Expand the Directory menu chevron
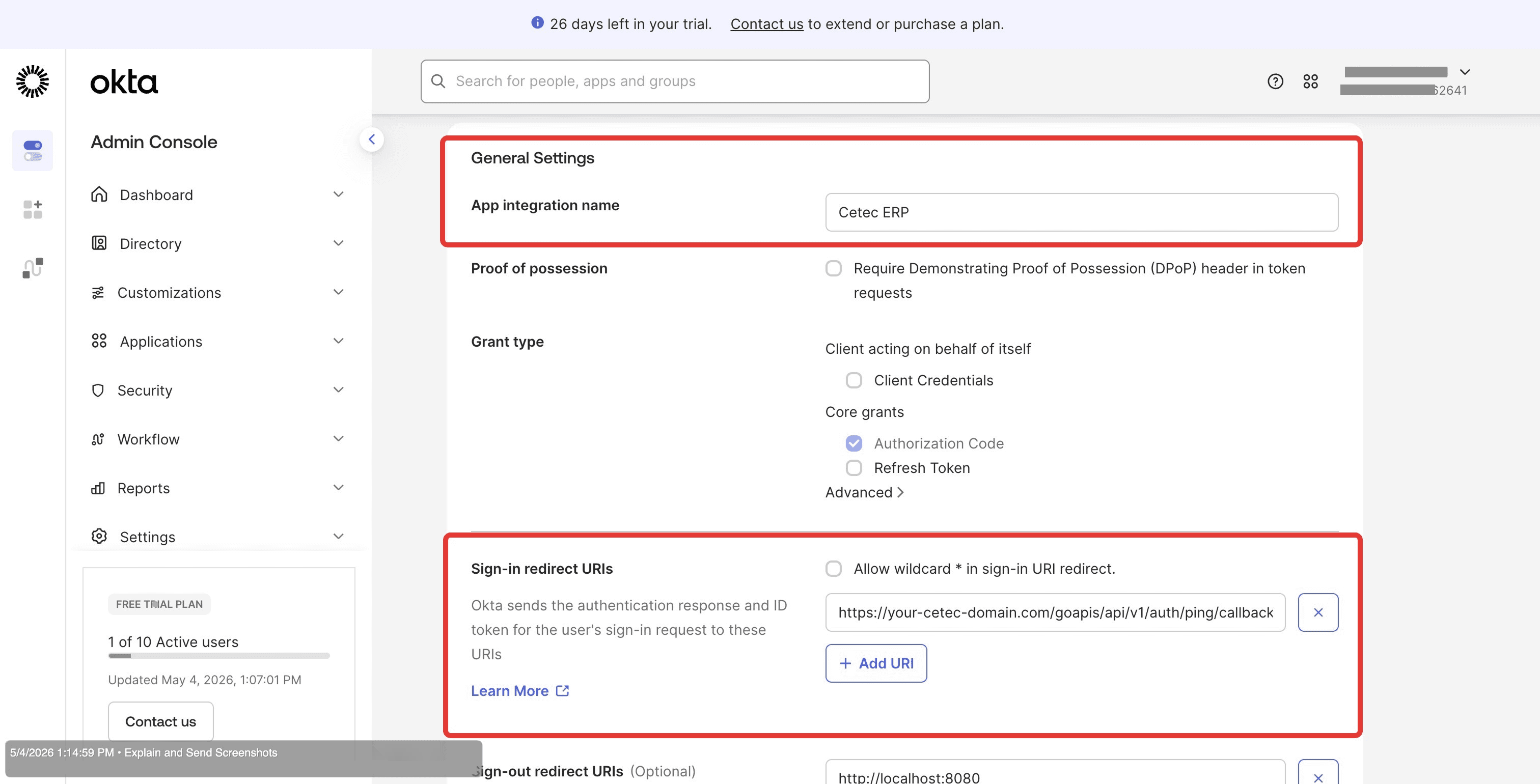 tap(338, 243)
